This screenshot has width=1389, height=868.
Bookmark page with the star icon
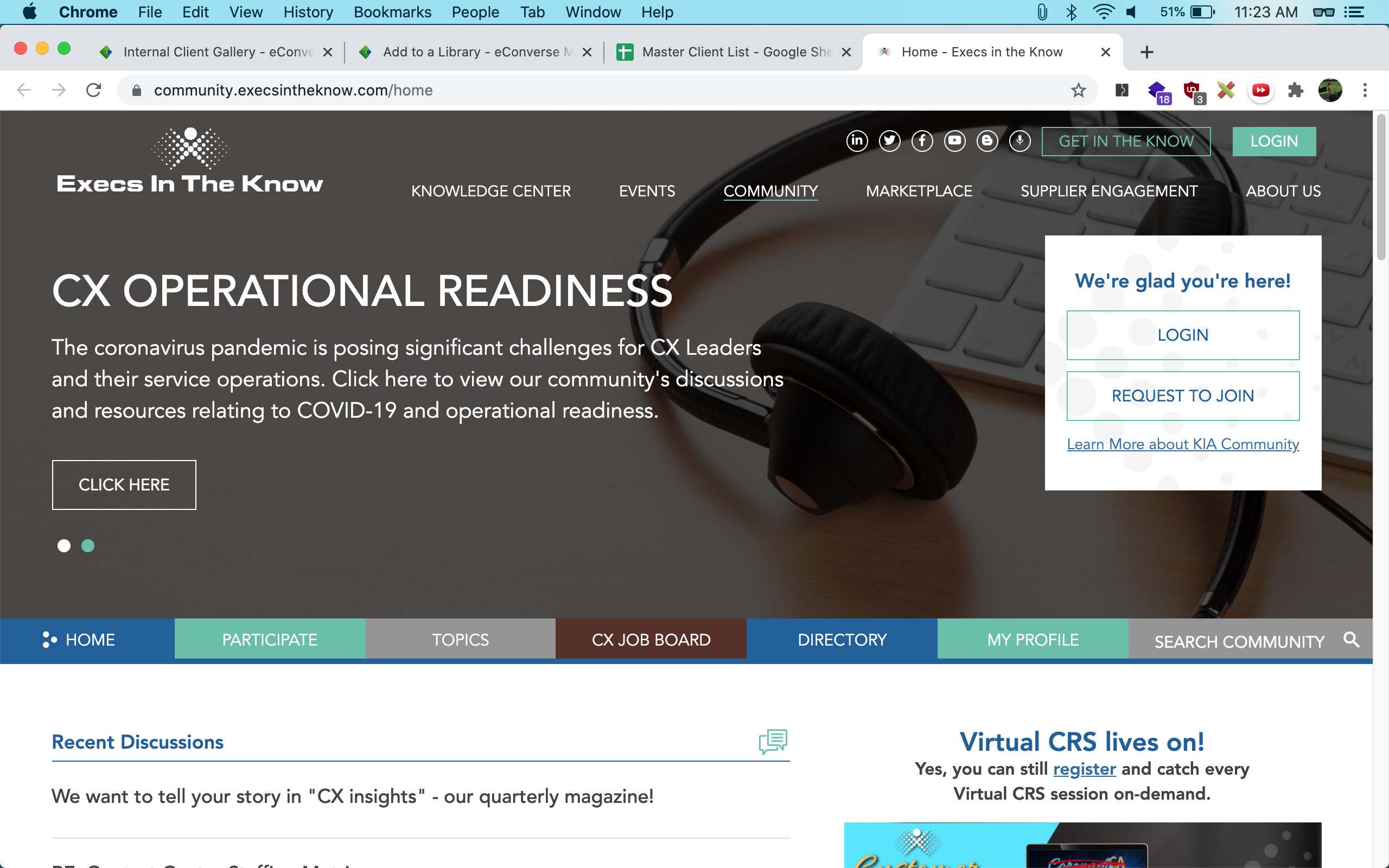tap(1079, 90)
